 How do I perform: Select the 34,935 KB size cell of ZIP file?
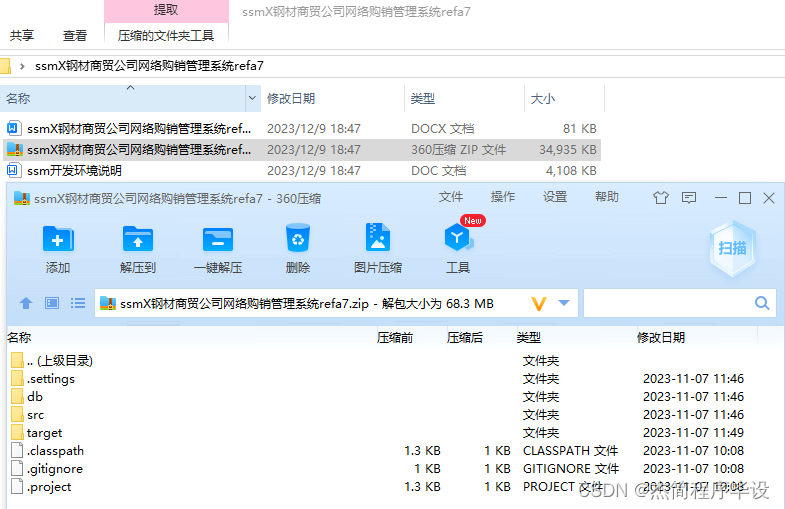pos(568,150)
